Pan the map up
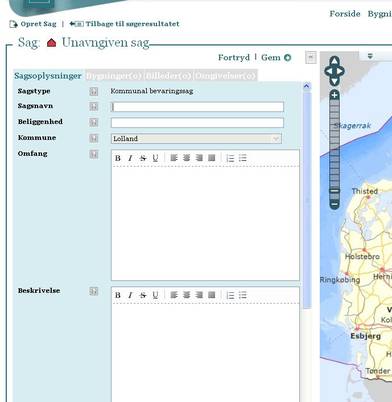The image size is (392, 402). [x=334, y=61]
